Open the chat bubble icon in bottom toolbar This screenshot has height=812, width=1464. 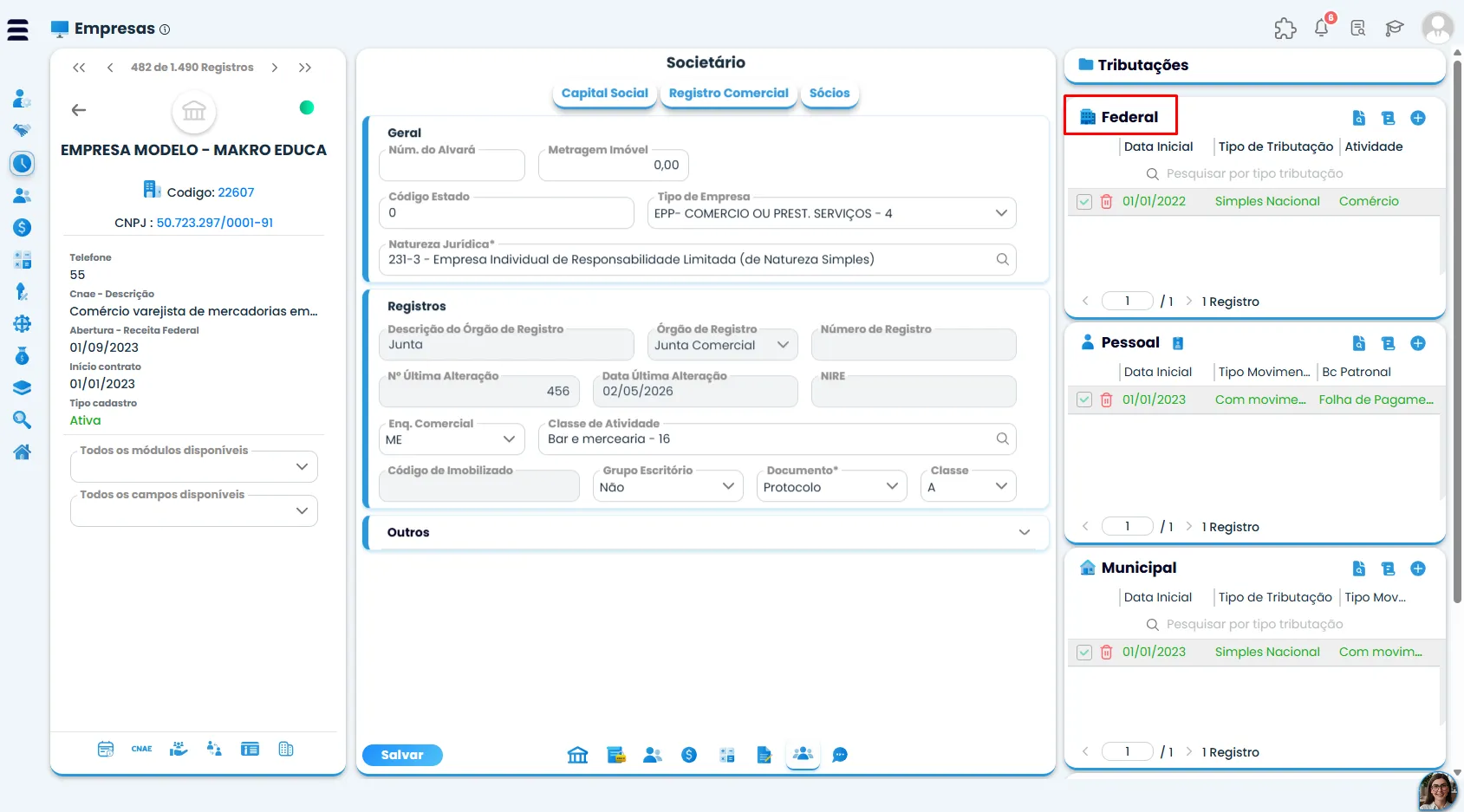coord(839,755)
